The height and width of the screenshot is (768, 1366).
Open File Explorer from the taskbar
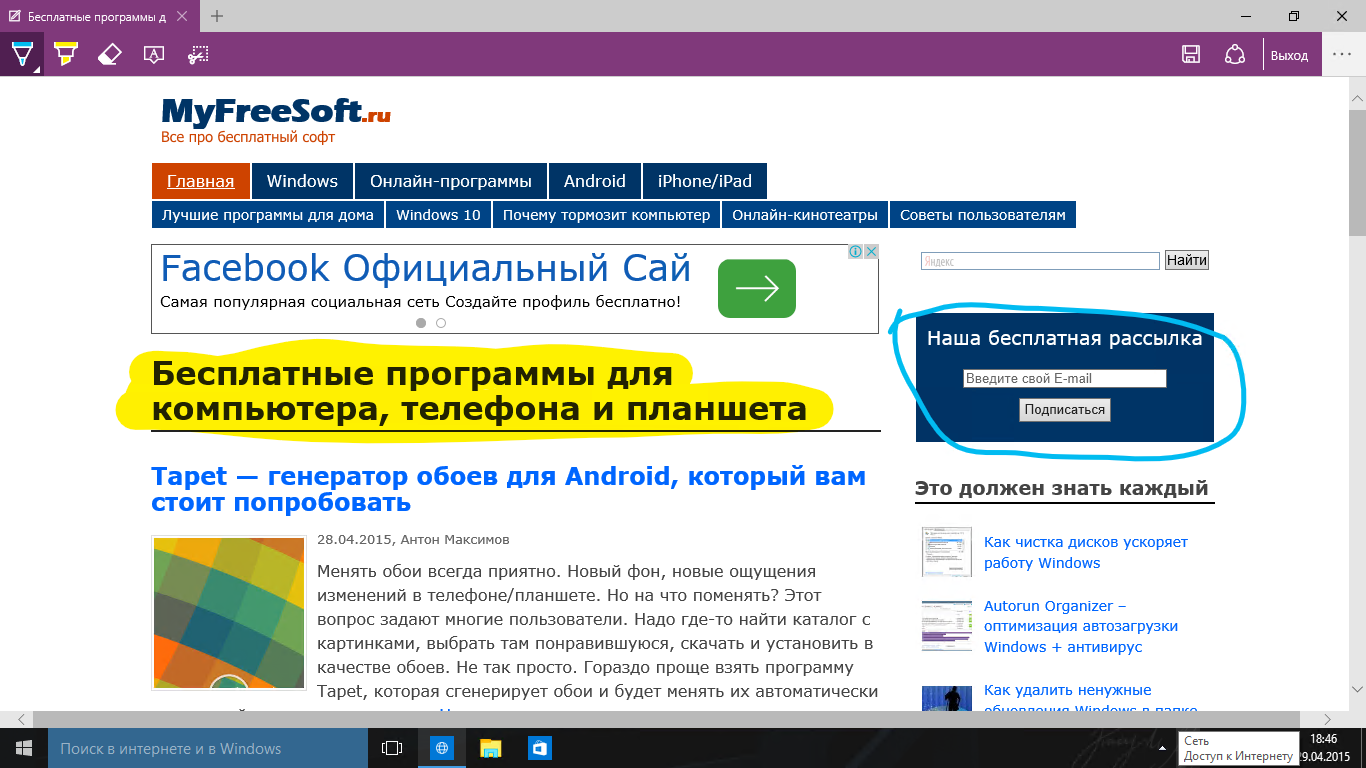point(490,748)
